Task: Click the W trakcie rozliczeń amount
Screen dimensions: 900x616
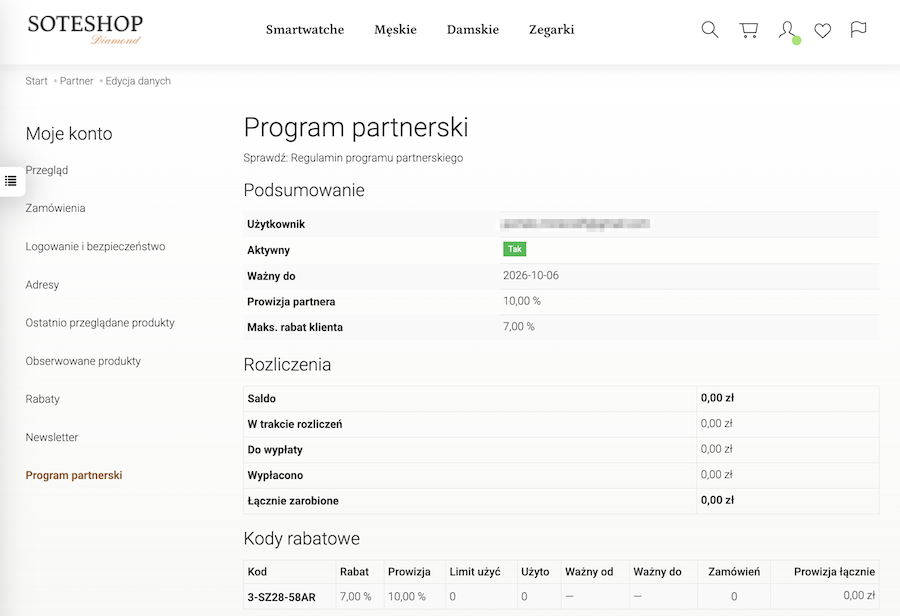Action: [716, 424]
